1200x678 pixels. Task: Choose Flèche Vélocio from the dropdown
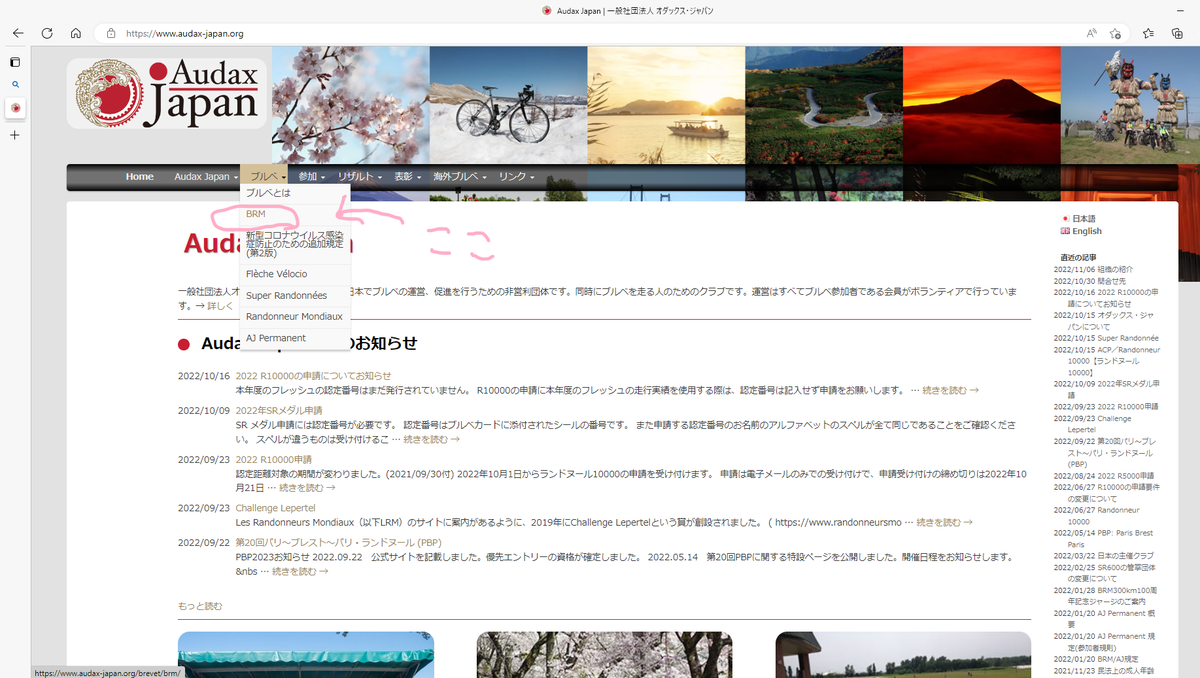coord(295,274)
